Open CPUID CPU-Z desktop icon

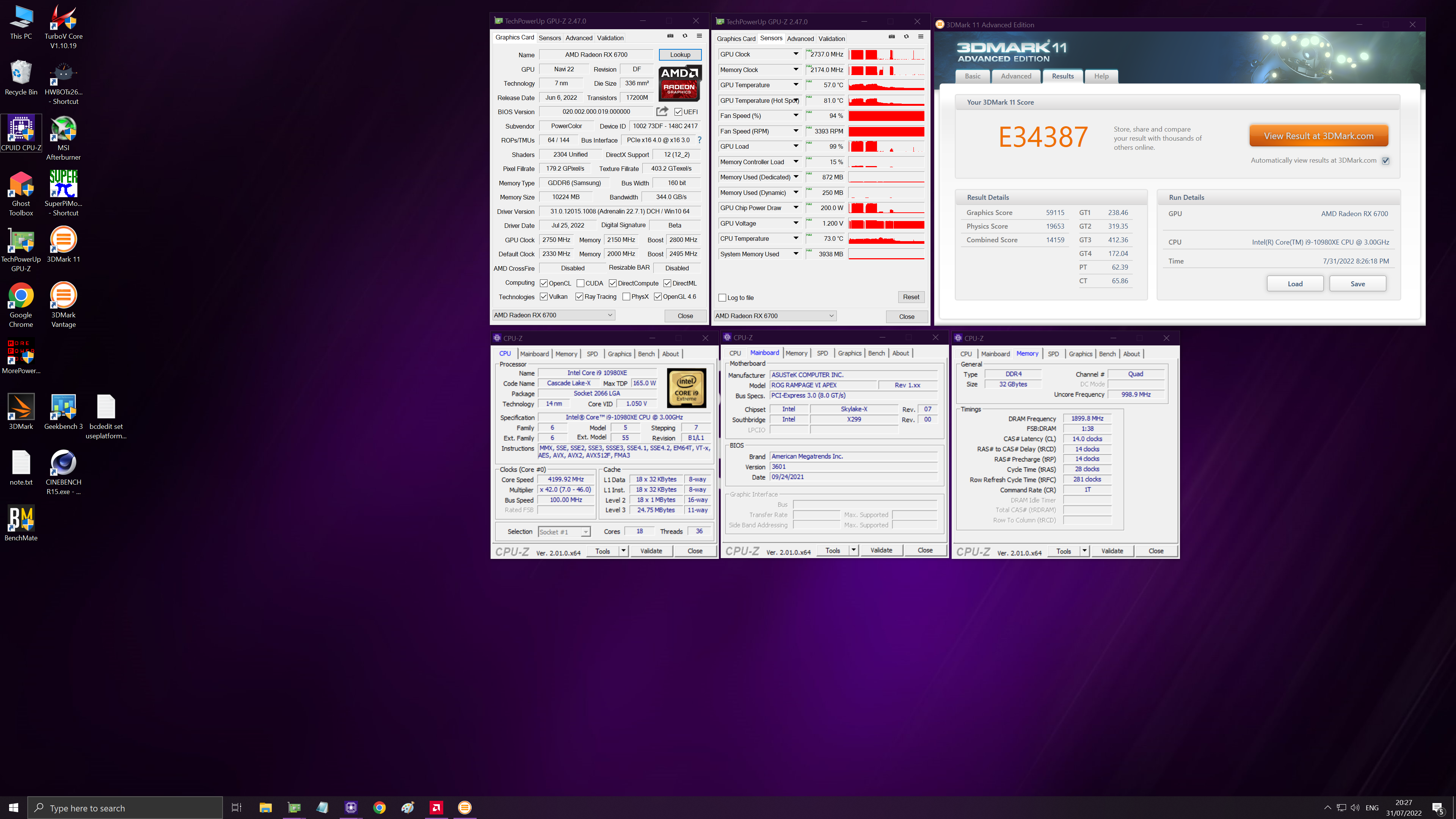(x=21, y=133)
